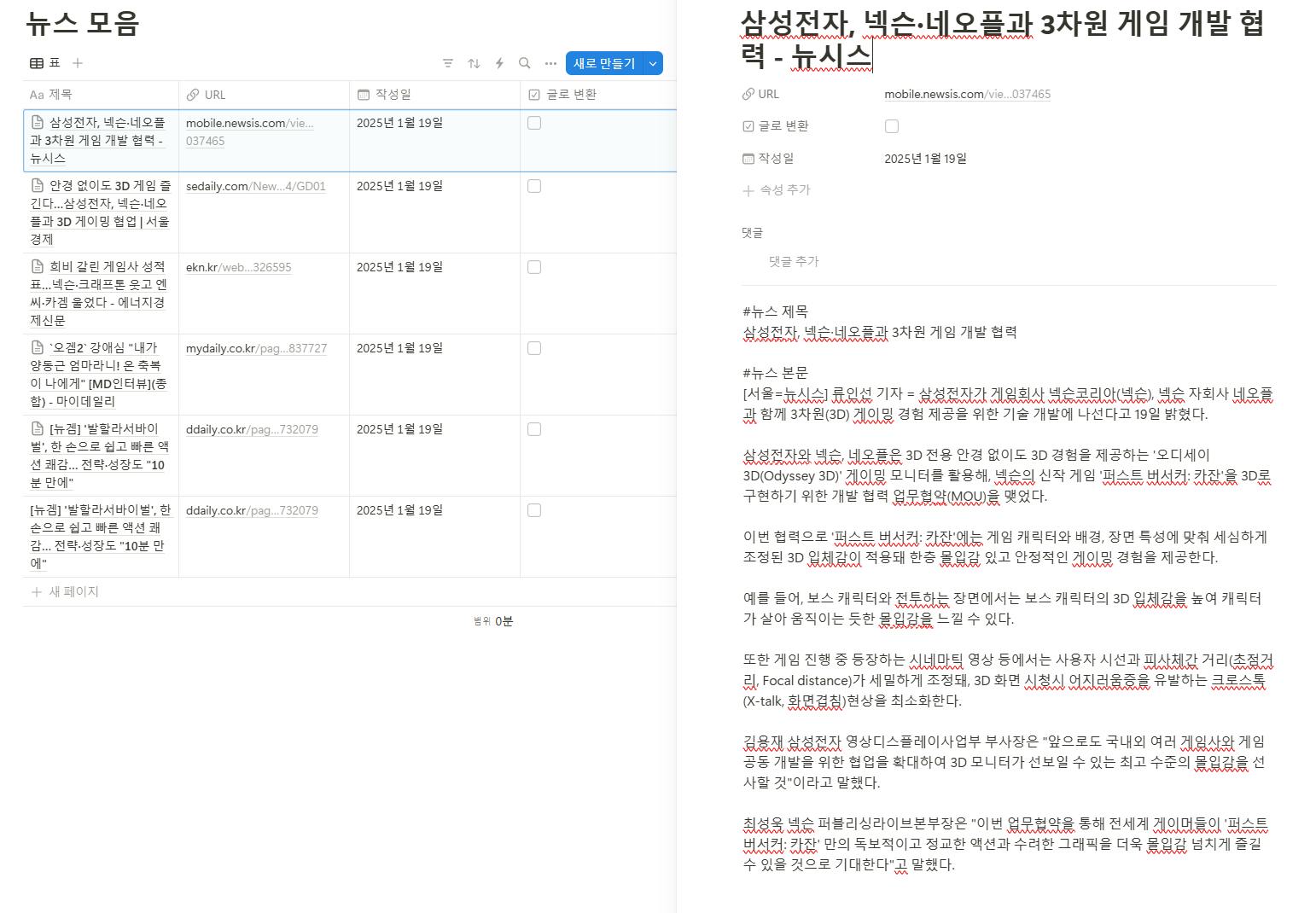Open sedaily.com URL link

255,186
